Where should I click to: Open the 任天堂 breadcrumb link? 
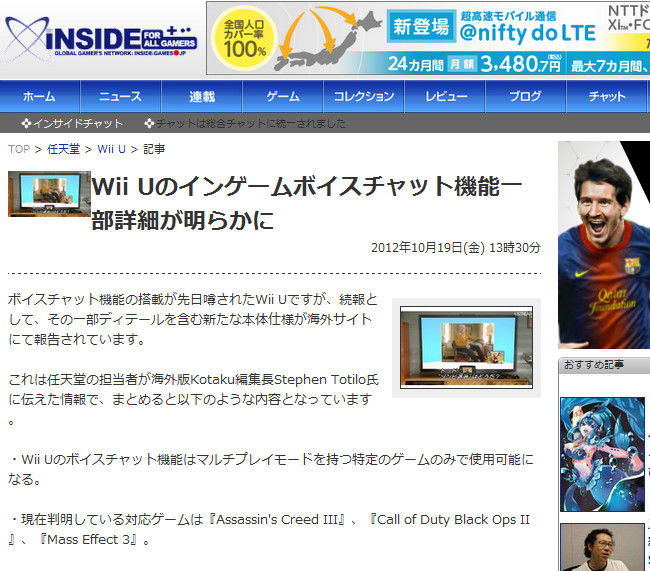point(63,149)
